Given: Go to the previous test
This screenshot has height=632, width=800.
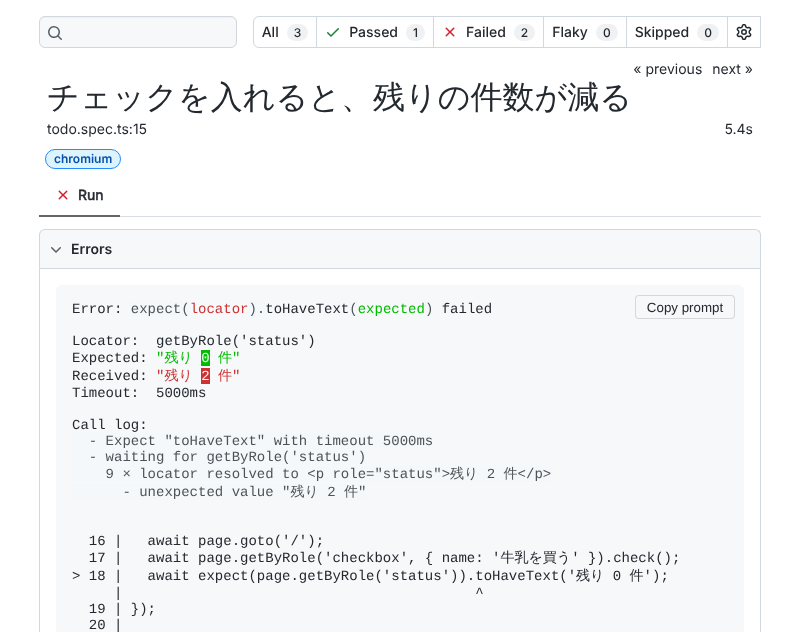Looking at the screenshot, I should (x=667, y=69).
